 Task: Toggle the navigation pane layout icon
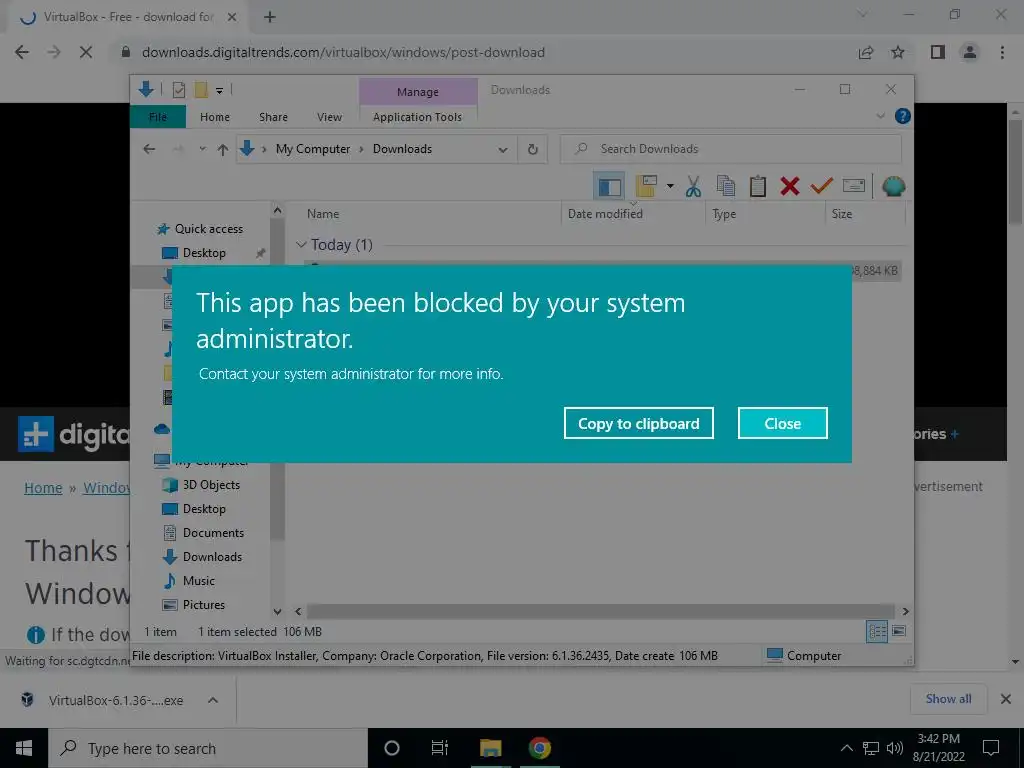pyautogui.click(x=609, y=187)
